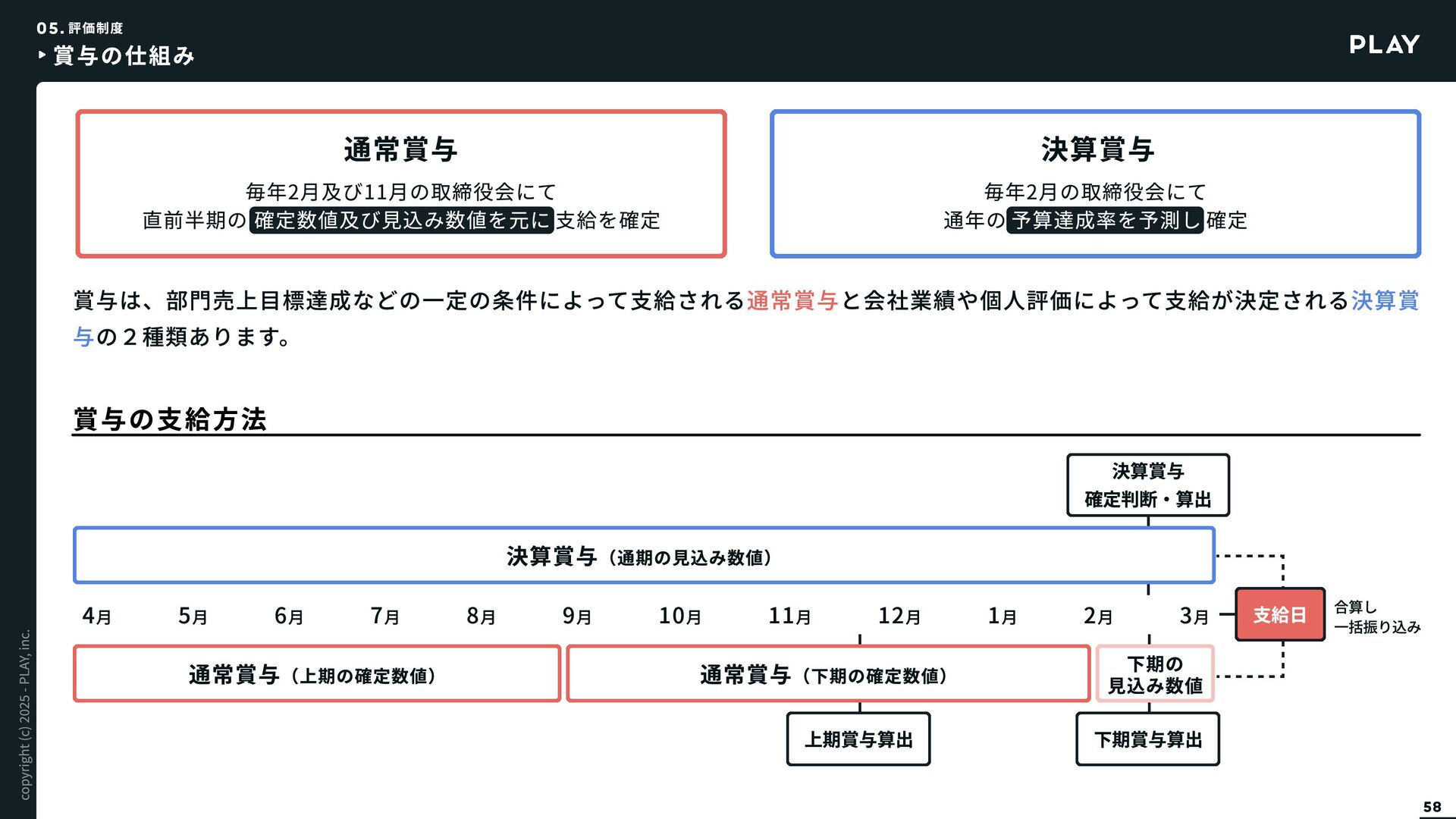Click the 2月 month label
1456x819 pixels.
click(x=1098, y=616)
